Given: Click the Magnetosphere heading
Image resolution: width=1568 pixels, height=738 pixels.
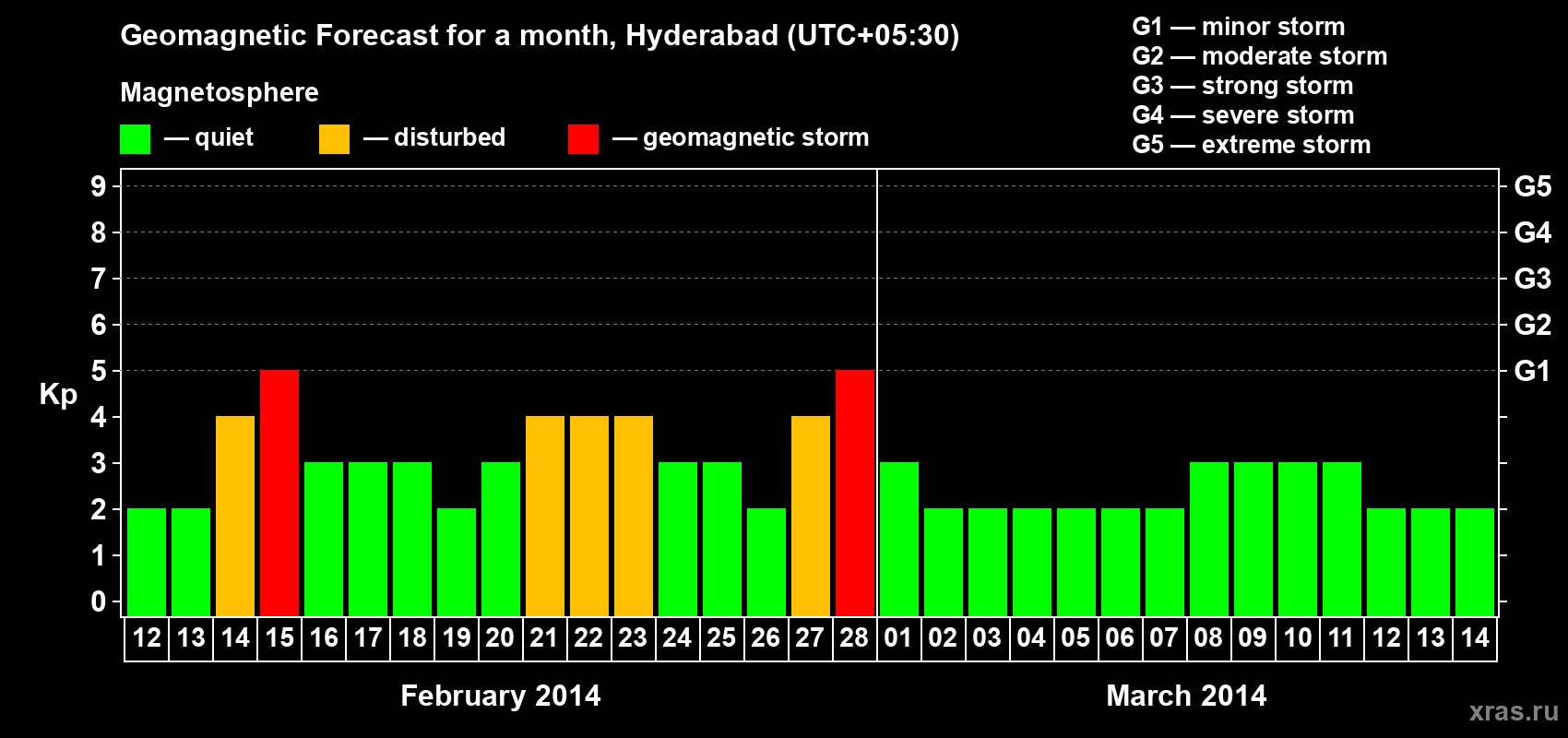Looking at the screenshot, I should [220, 92].
